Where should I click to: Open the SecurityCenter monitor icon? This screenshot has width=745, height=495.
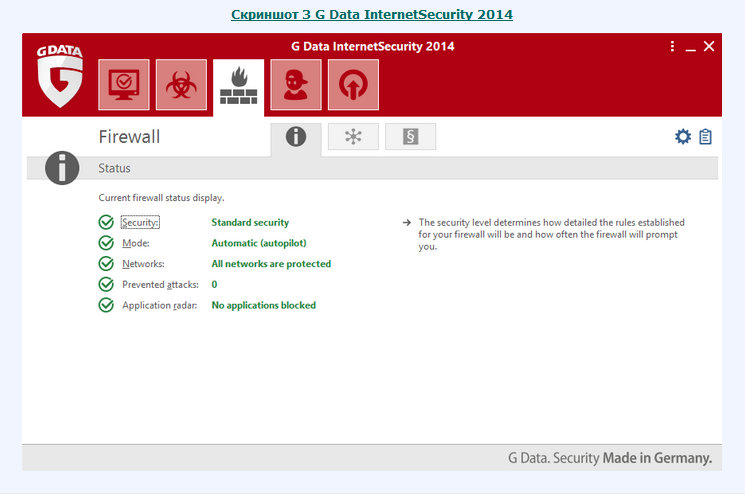click(124, 85)
